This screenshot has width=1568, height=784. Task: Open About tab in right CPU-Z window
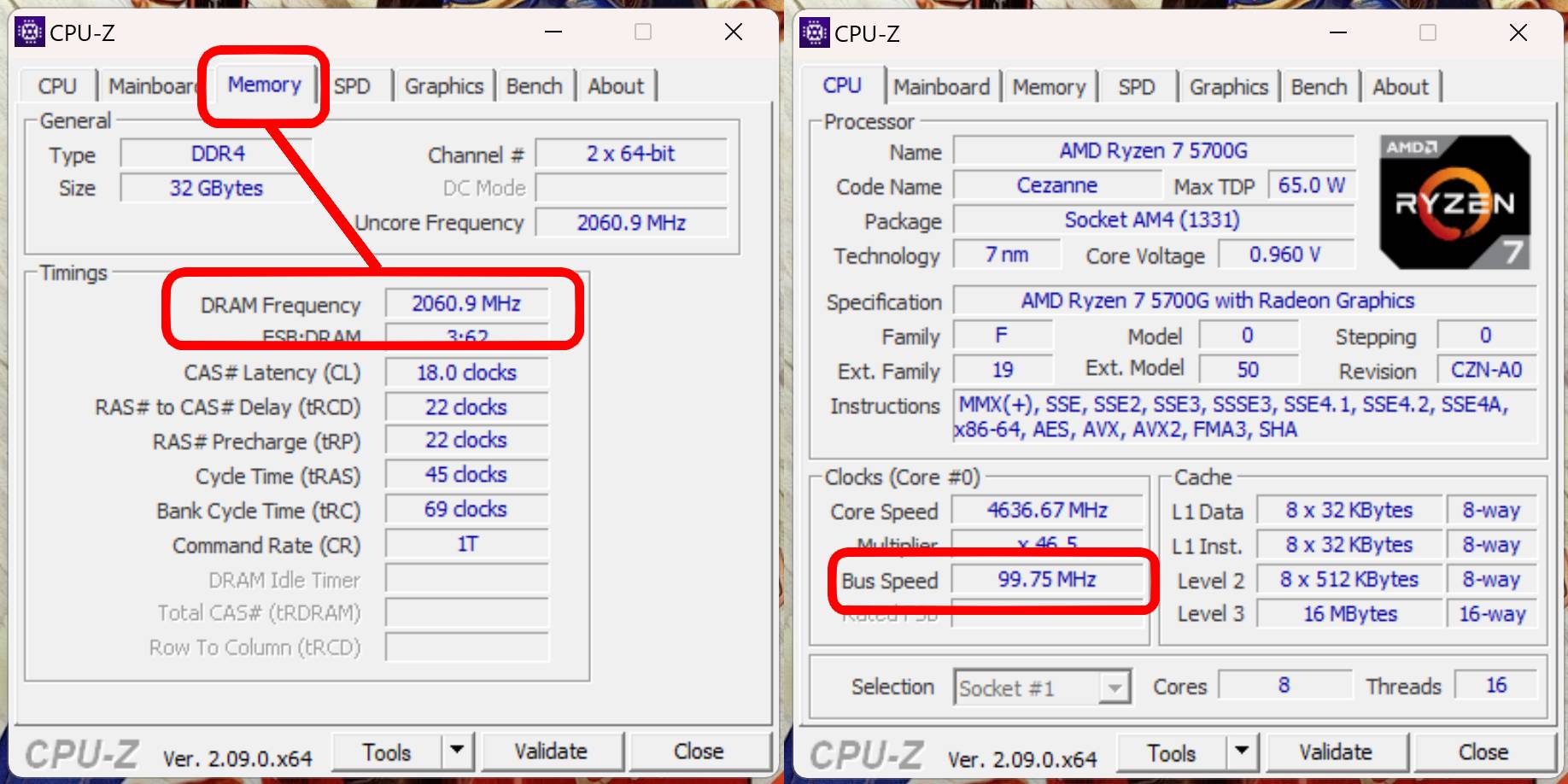1401,87
